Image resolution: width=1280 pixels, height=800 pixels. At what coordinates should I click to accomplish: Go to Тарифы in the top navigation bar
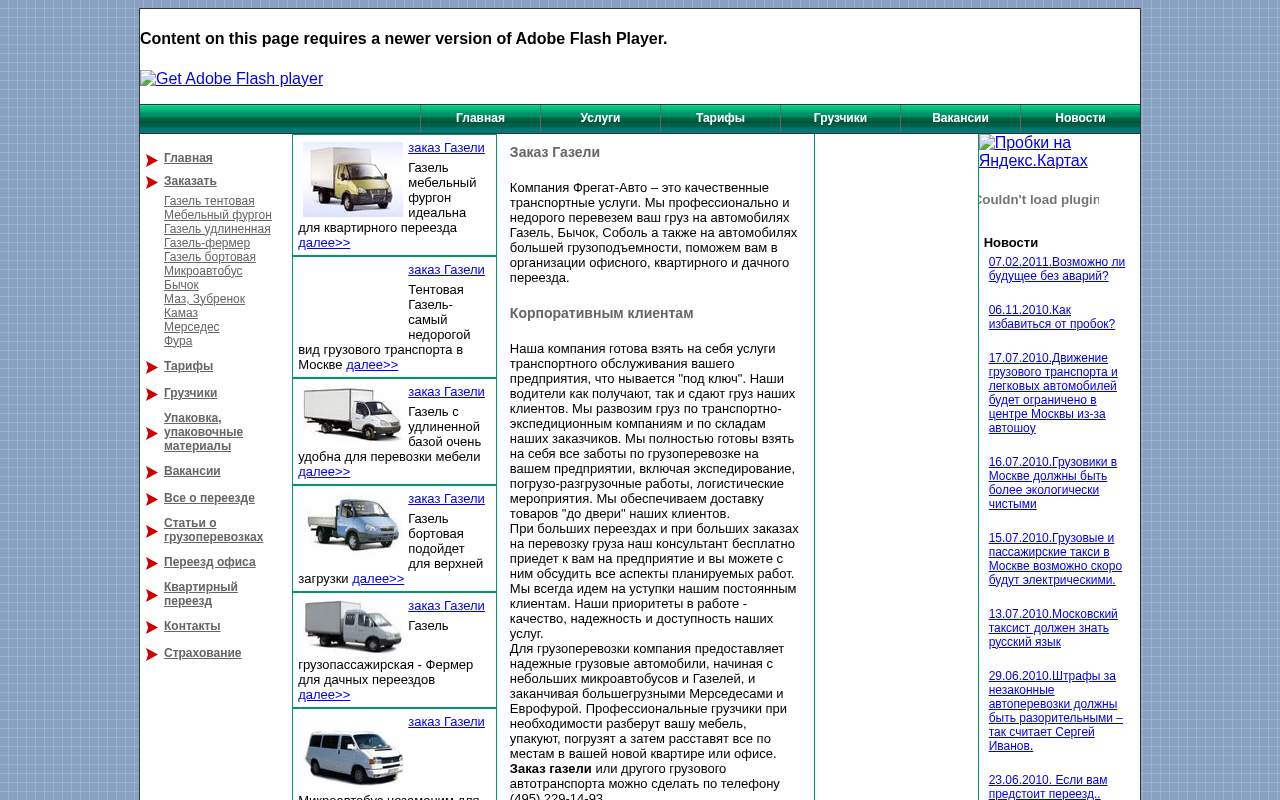(x=720, y=118)
